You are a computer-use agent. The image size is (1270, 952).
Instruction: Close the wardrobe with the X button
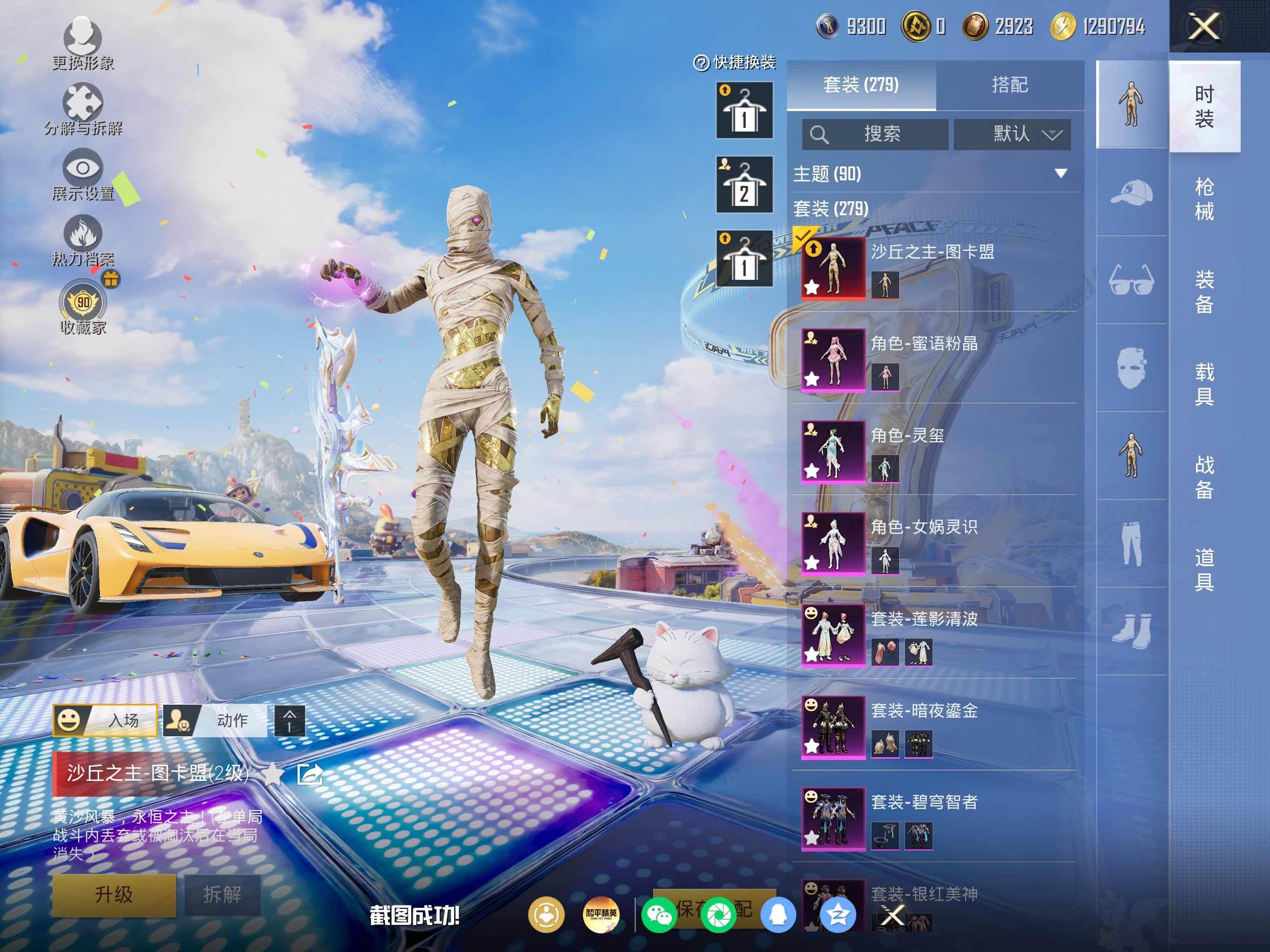pos(1204,26)
